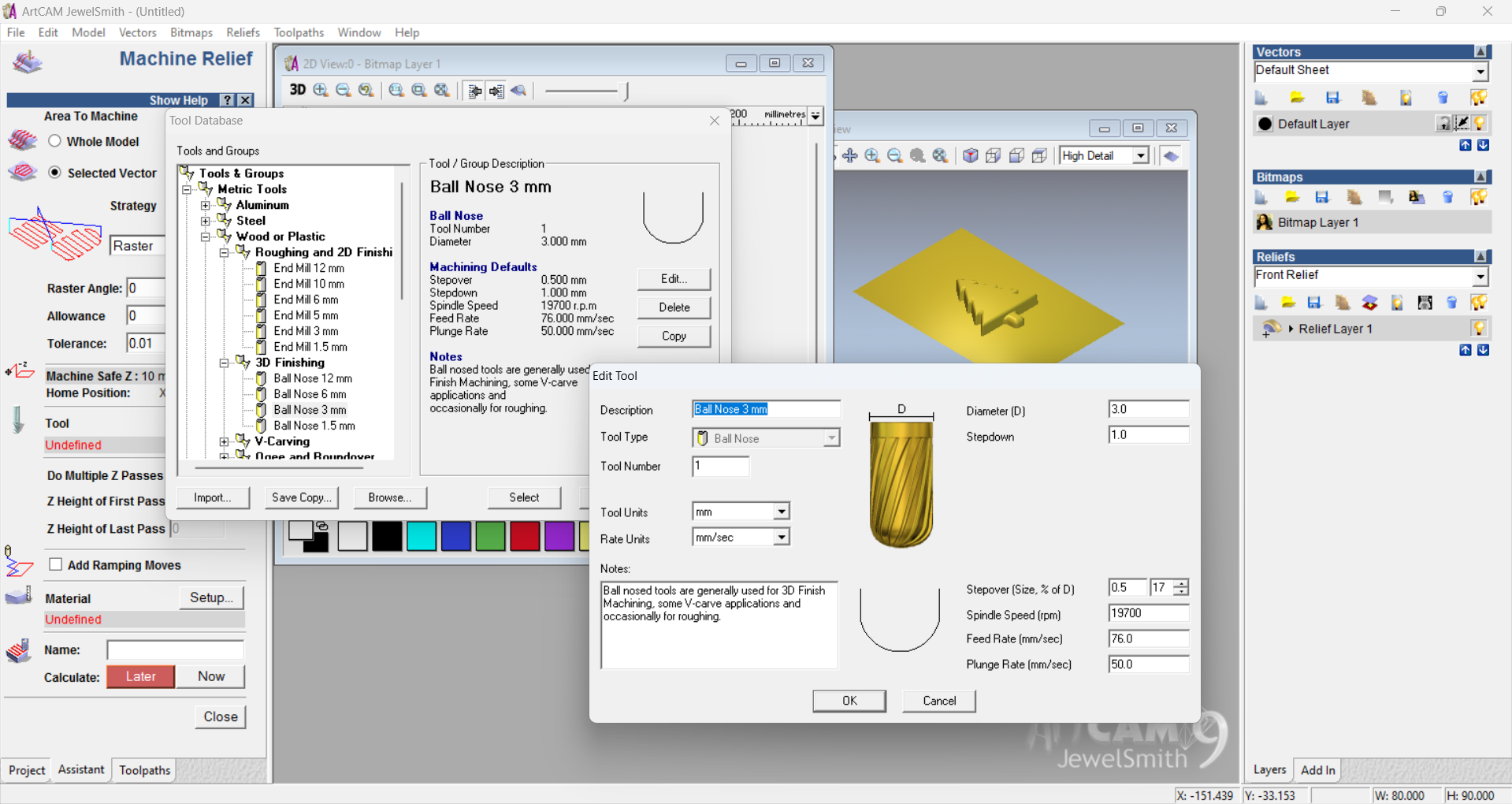The image size is (1512, 804).
Task: Delete bitmap layer with trash icon in Bitmaps
Action: click(x=1447, y=197)
